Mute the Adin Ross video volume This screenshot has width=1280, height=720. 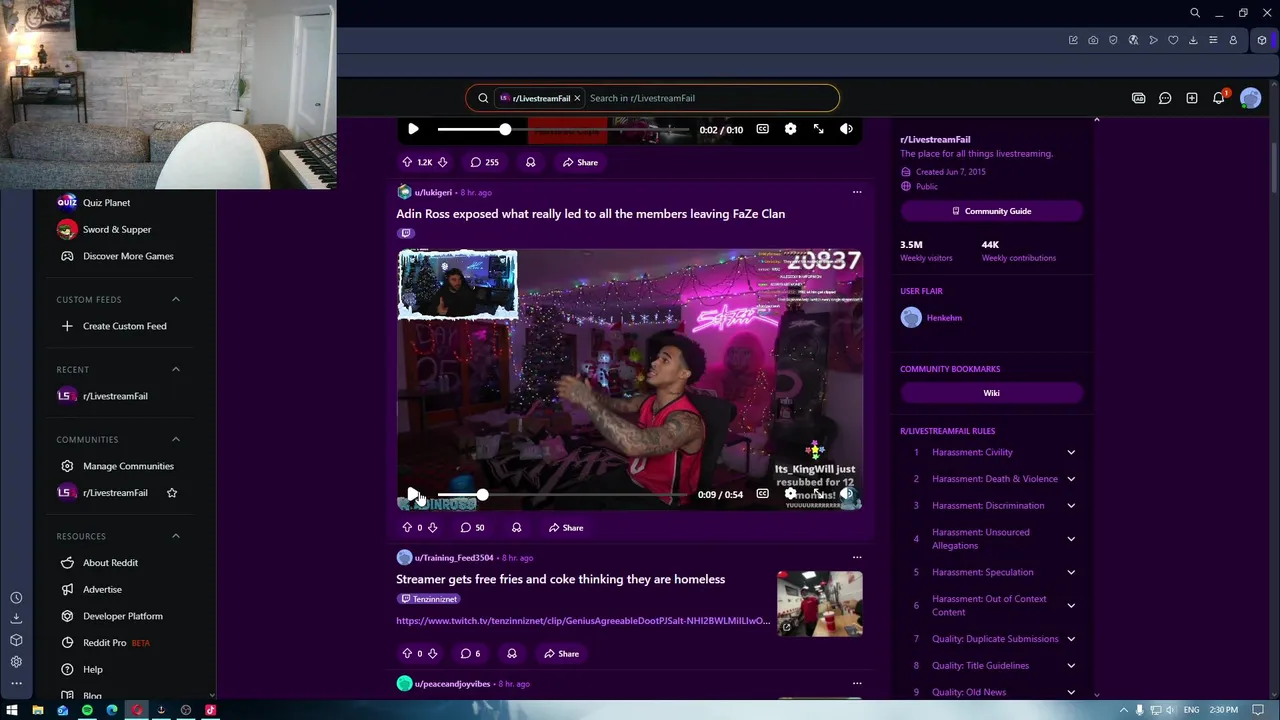click(846, 494)
